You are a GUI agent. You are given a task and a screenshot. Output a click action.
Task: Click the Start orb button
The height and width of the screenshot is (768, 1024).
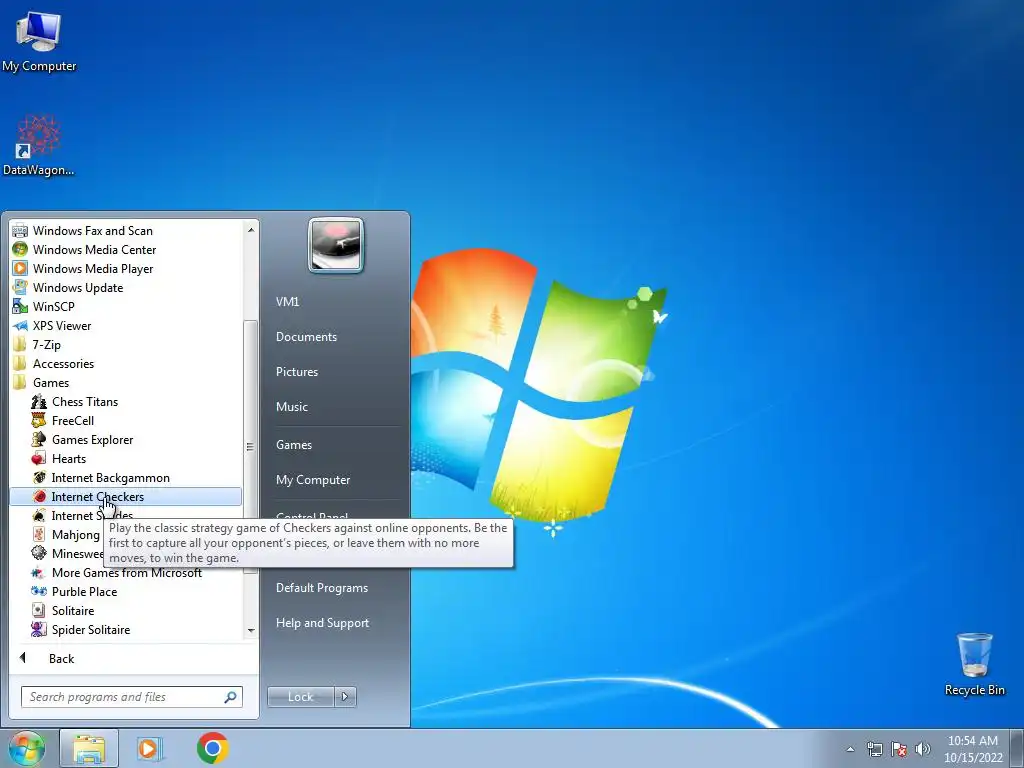pyautogui.click(x=26, y=748)
